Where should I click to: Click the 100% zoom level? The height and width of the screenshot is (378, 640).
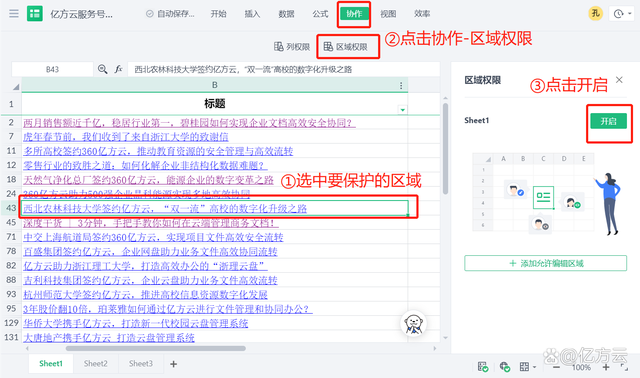tap(581, 367)
